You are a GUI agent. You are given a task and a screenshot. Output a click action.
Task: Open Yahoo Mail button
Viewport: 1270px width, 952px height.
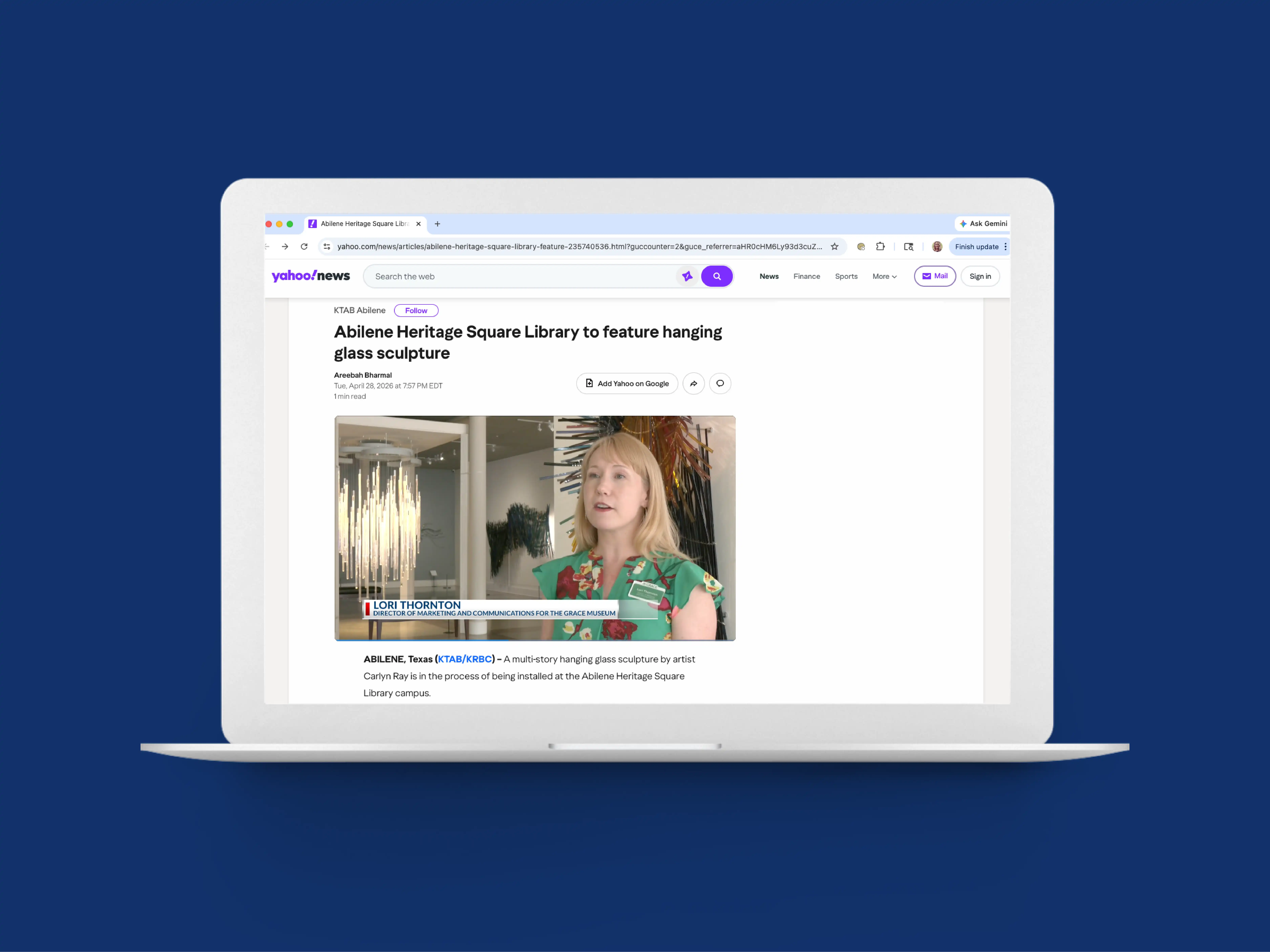935,276
